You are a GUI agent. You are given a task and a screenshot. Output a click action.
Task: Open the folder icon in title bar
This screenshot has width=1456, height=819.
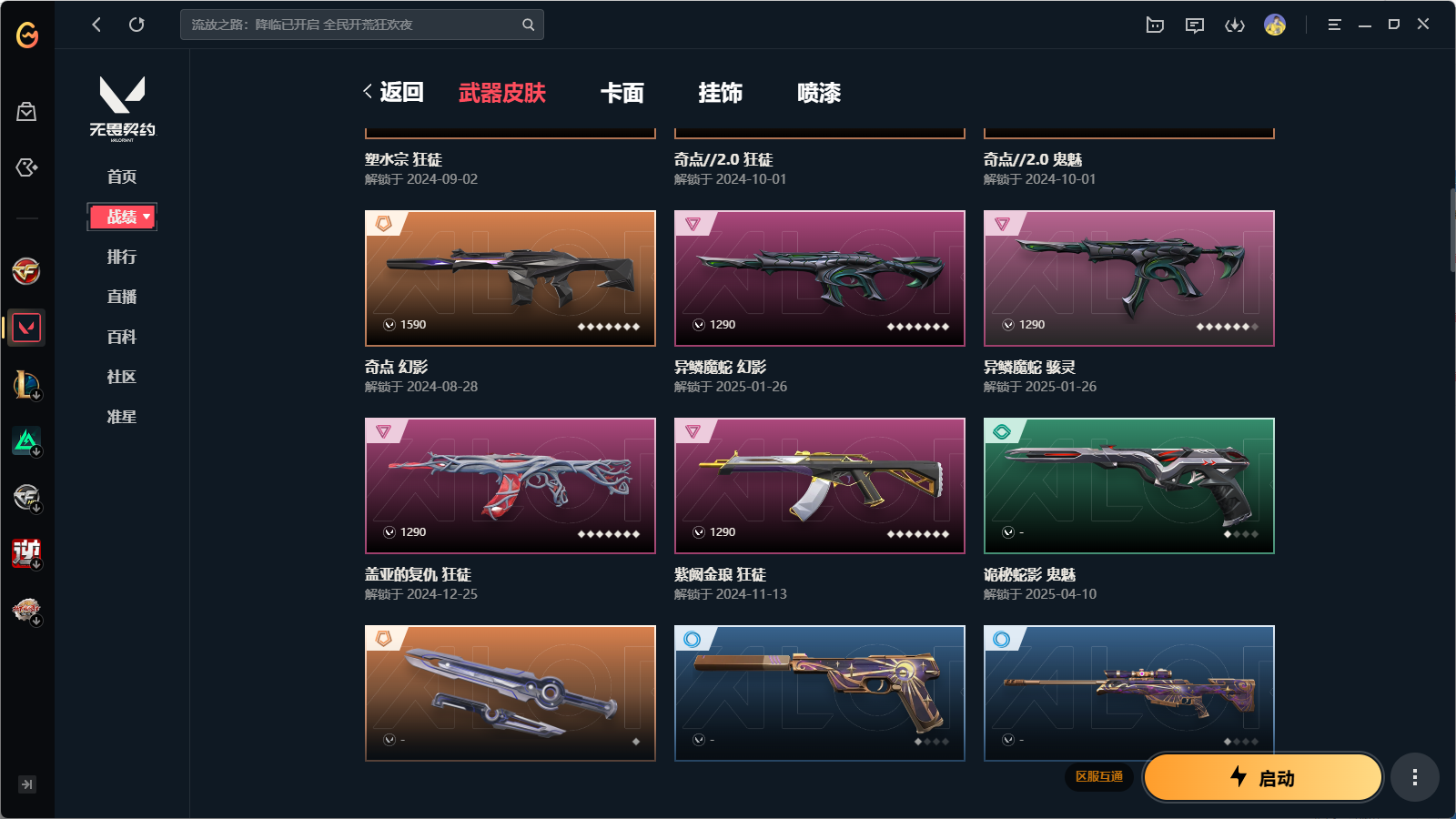click(x=1155, y=25)
